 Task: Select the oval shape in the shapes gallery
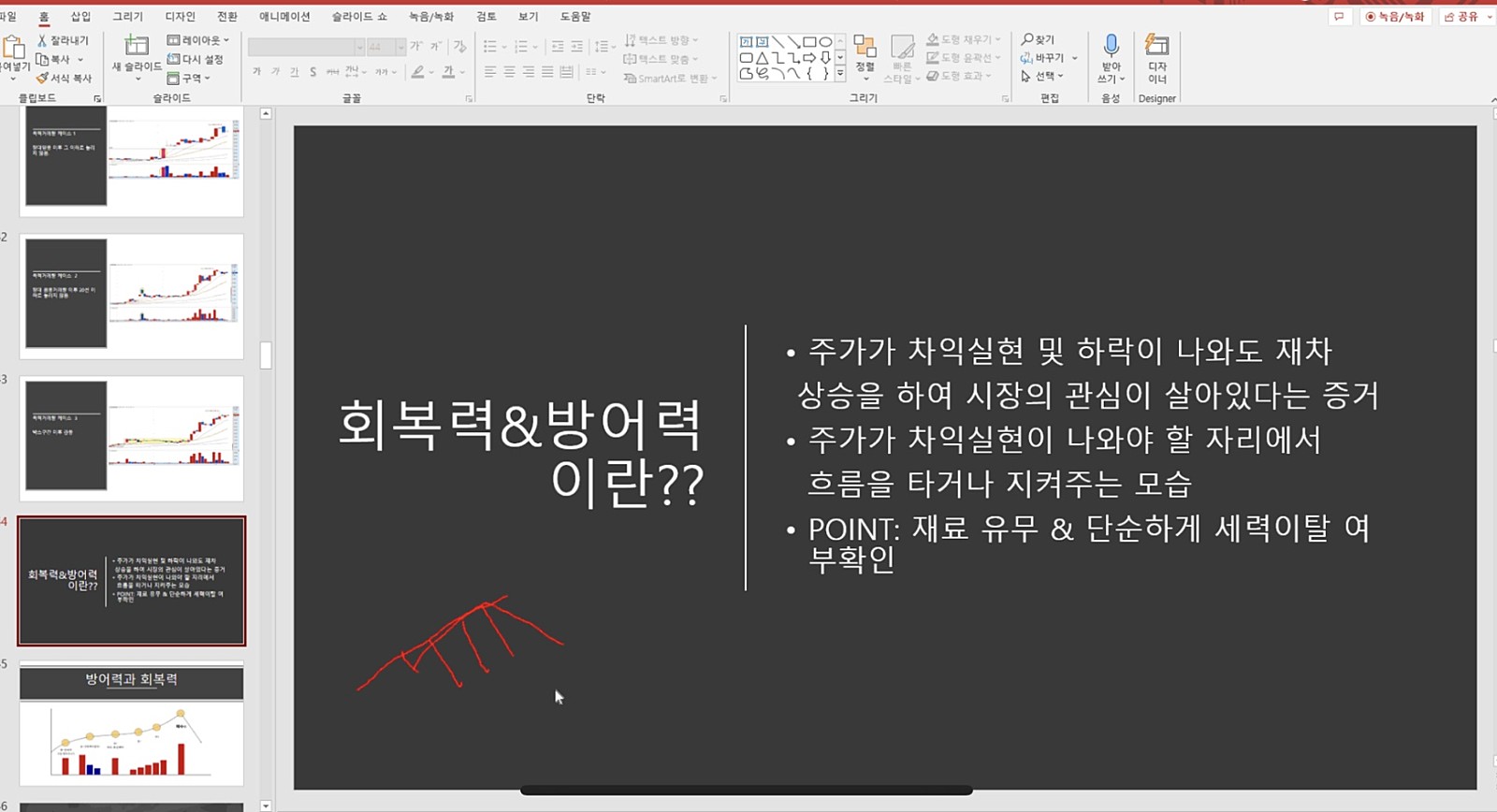[x=825, y=42]
